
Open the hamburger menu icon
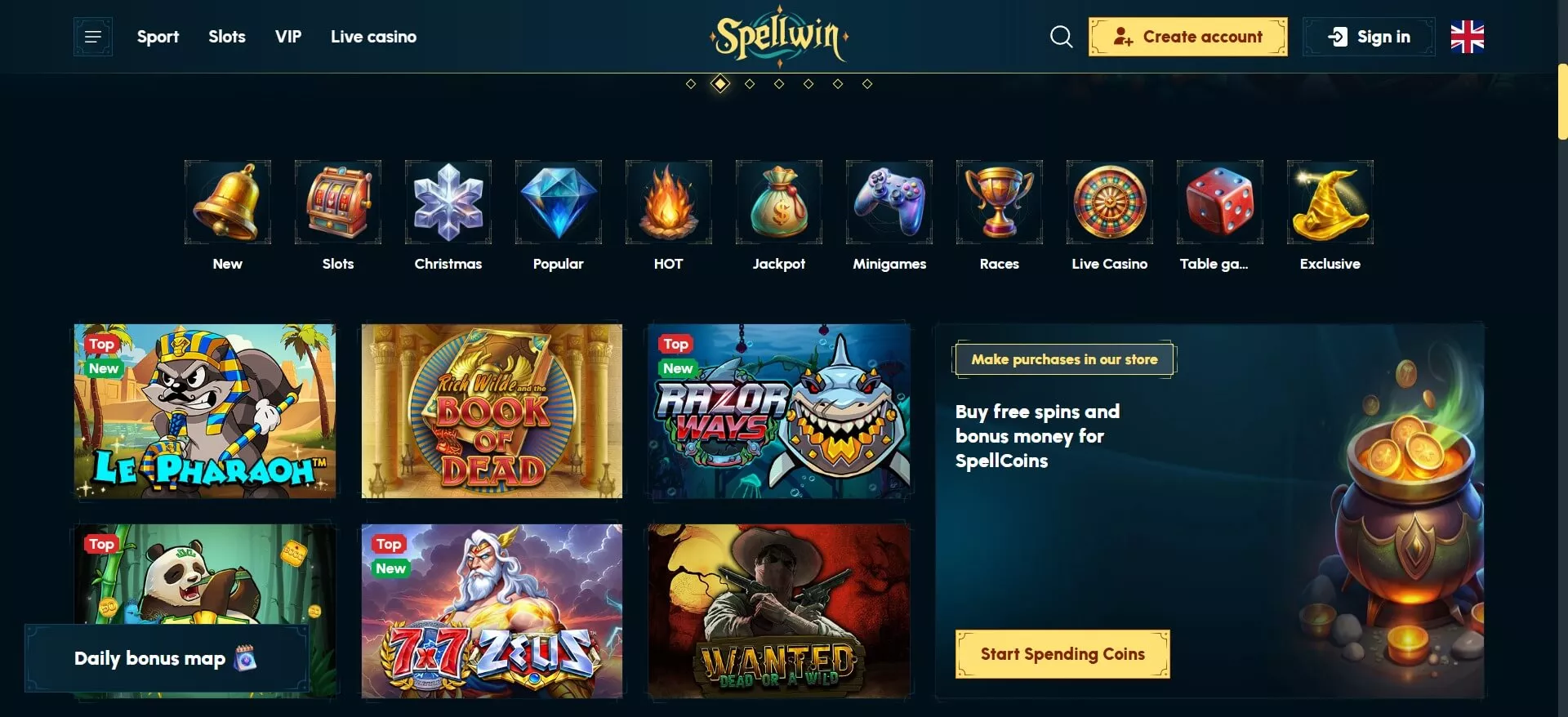coord(92,37)
